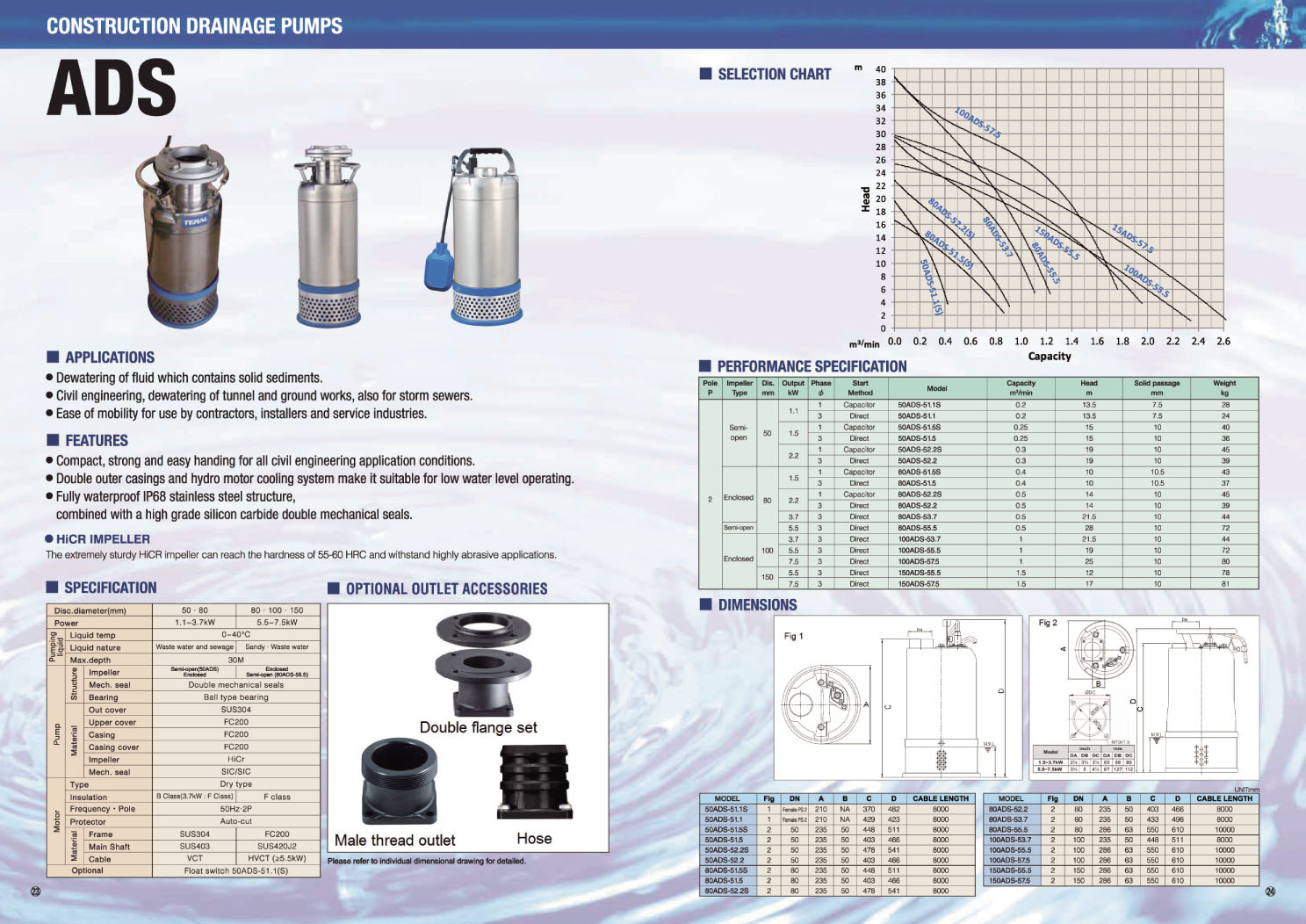
Task: Select the middle upright pump photo
Action: point(328,237)
